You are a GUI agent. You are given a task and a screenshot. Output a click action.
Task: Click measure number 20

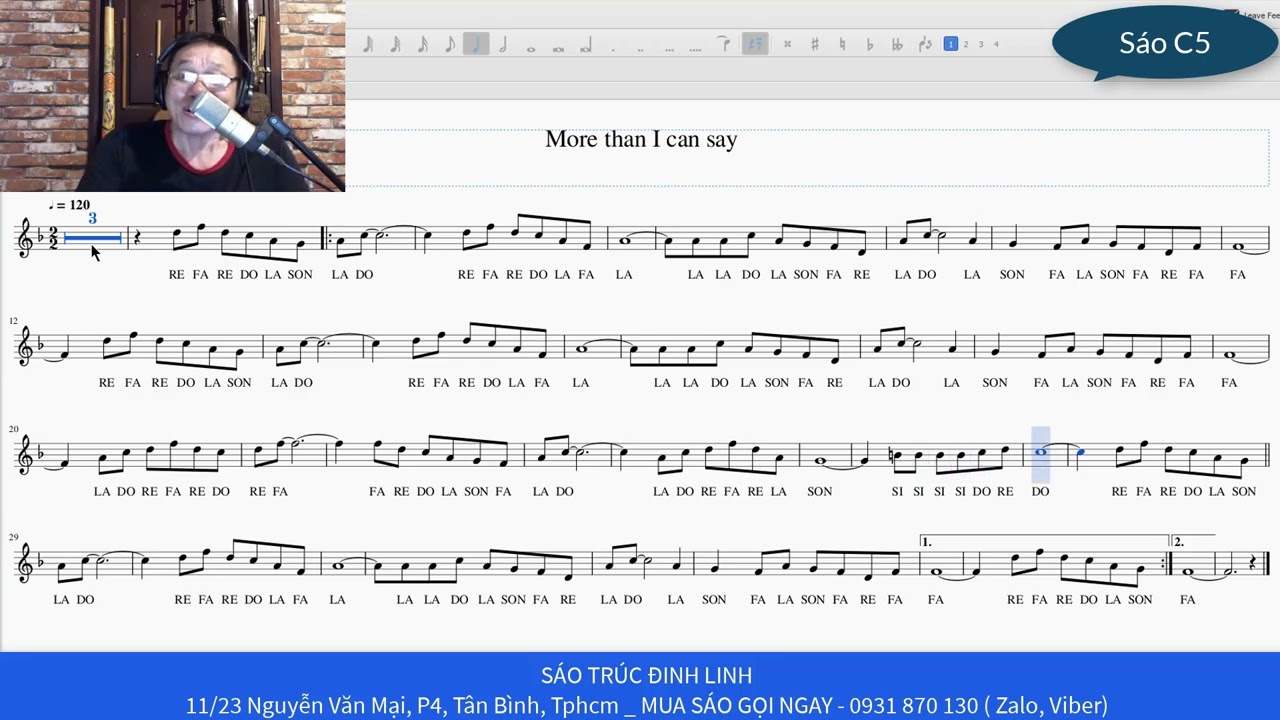[x=13, y=429]
